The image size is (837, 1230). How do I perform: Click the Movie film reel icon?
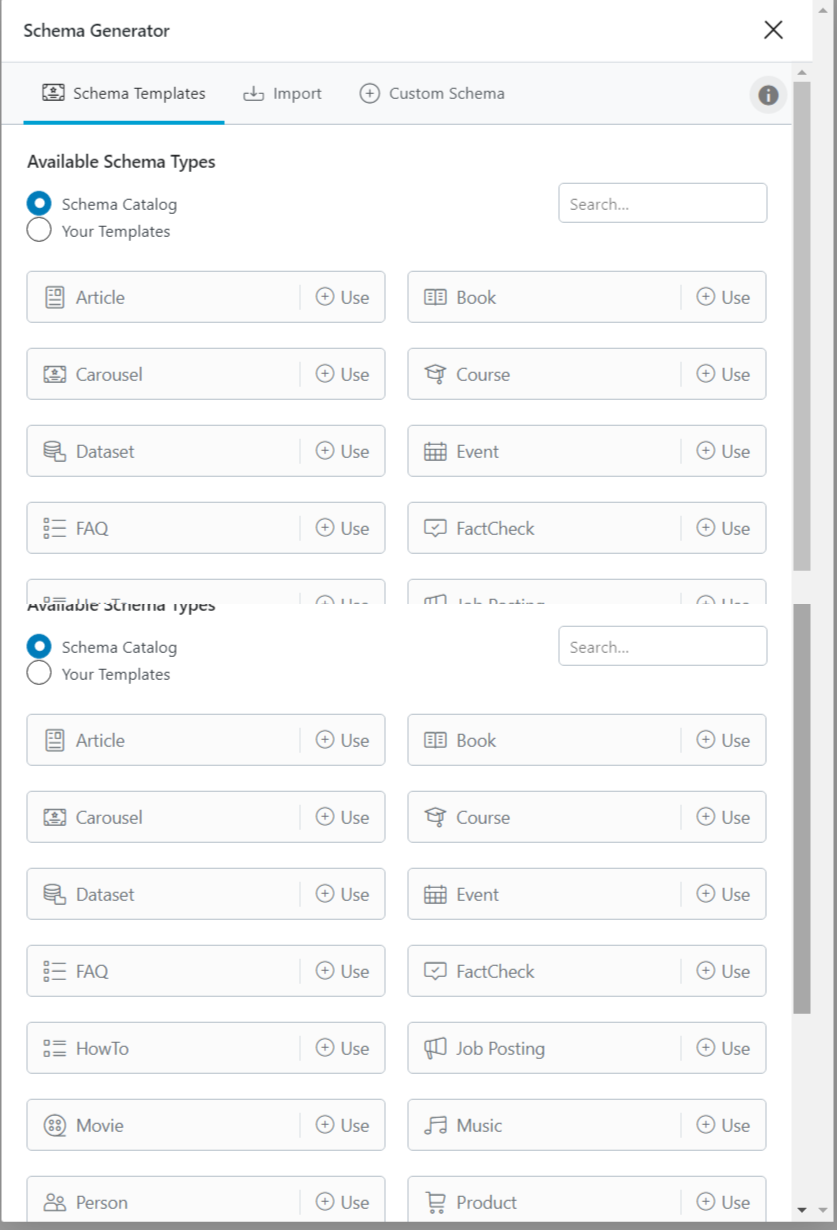(55, 1125)
